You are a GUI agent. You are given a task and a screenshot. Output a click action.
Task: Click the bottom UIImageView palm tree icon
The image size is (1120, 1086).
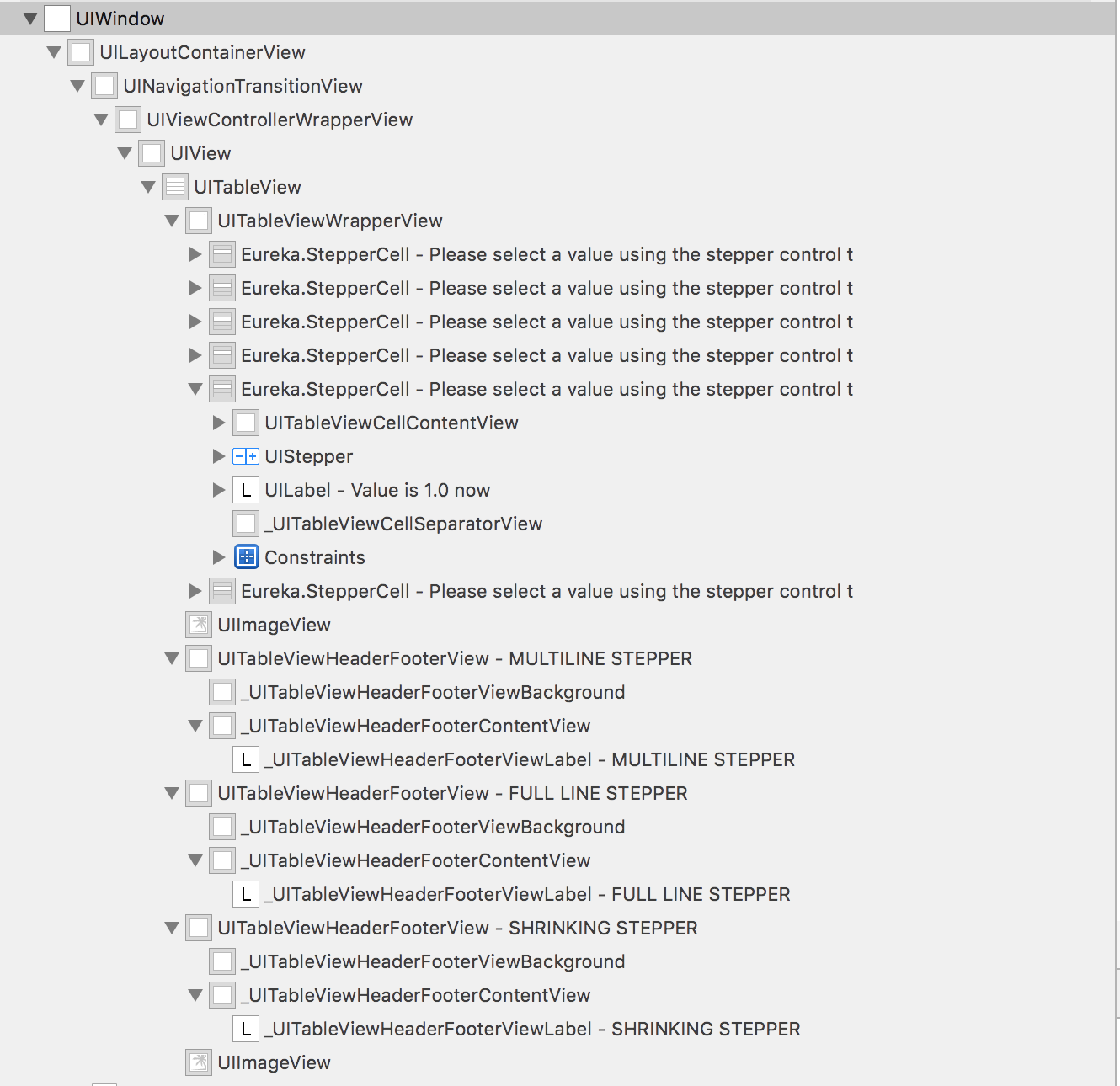tap(198, 1062)
